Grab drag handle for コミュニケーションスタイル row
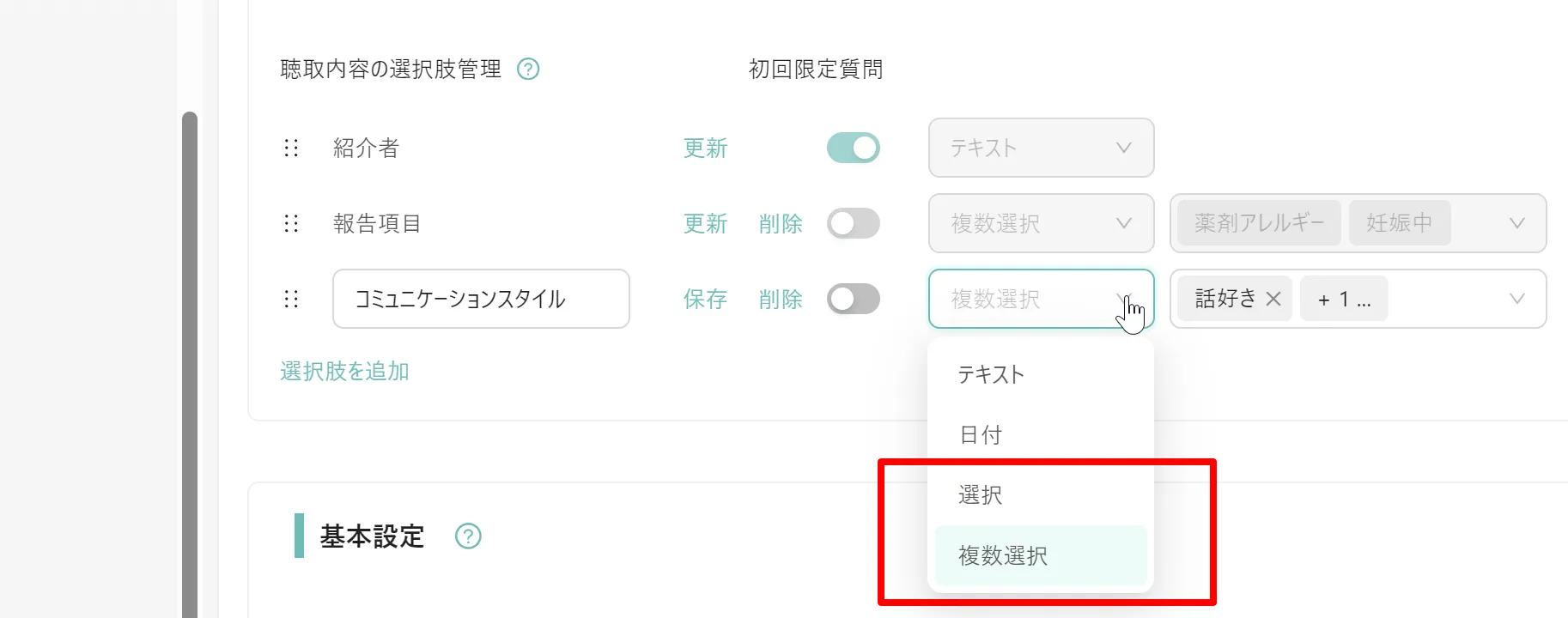This screenshot has width=1568, height=618. [291, 299]
